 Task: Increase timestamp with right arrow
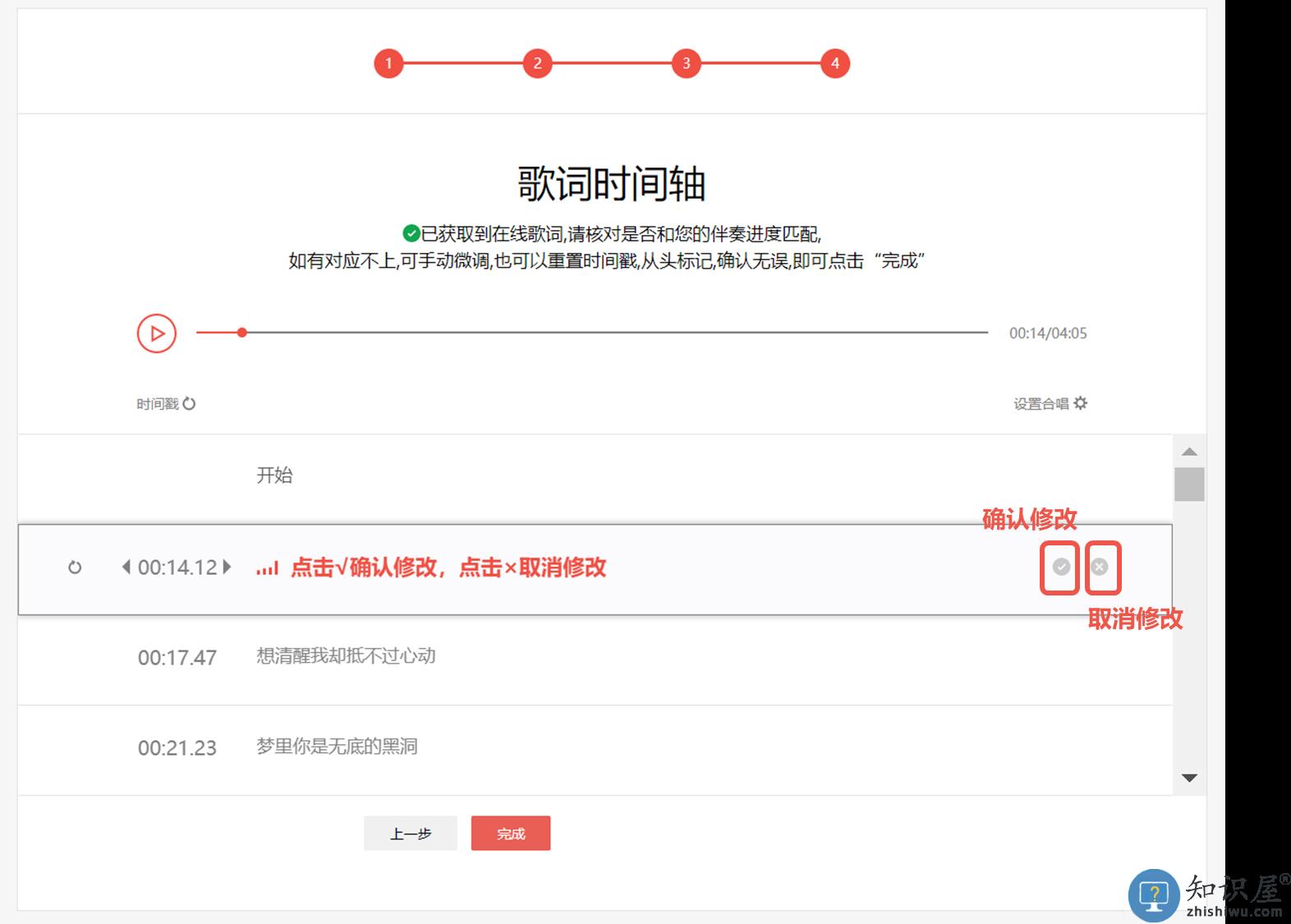(x=227, y=567)
